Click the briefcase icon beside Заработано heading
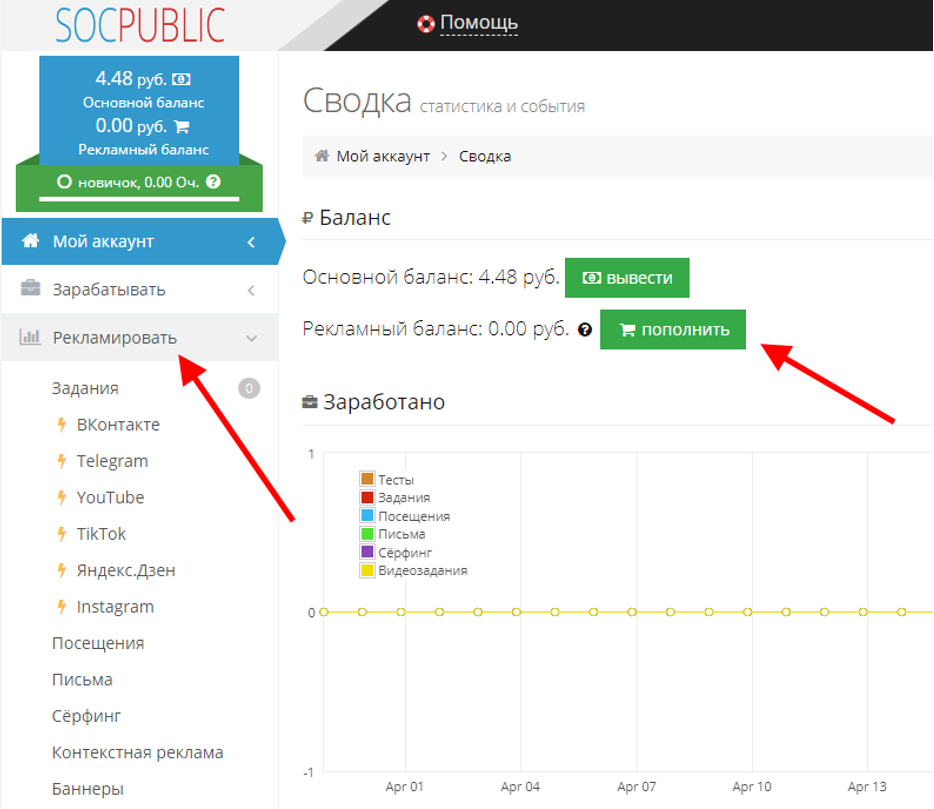 click(310, 402)
